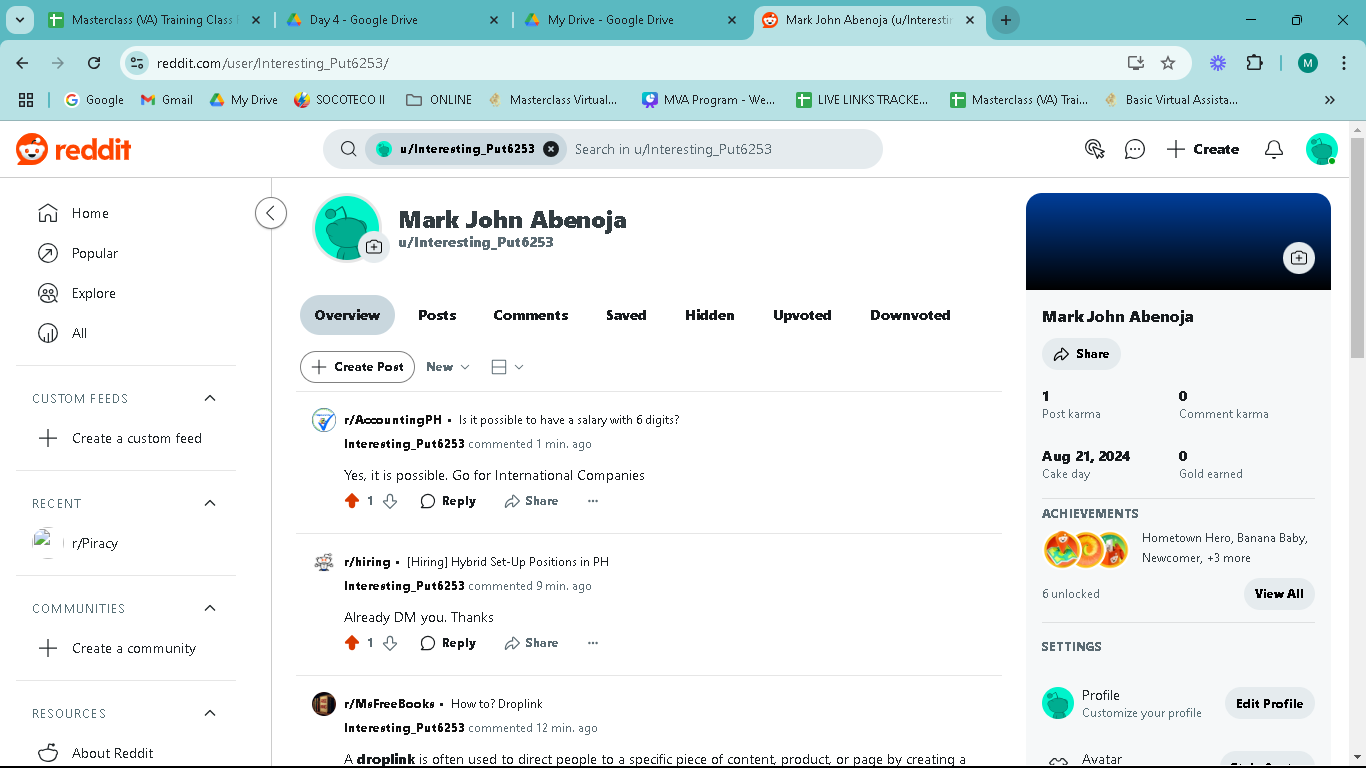Share the r/hiring comment
The width and height of the screenshot is (1366, 768).
(x=531, y=643)
